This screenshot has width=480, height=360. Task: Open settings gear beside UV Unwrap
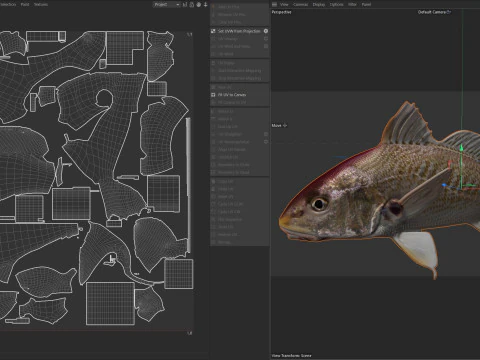pyautogui.click(x=266, y=39)
